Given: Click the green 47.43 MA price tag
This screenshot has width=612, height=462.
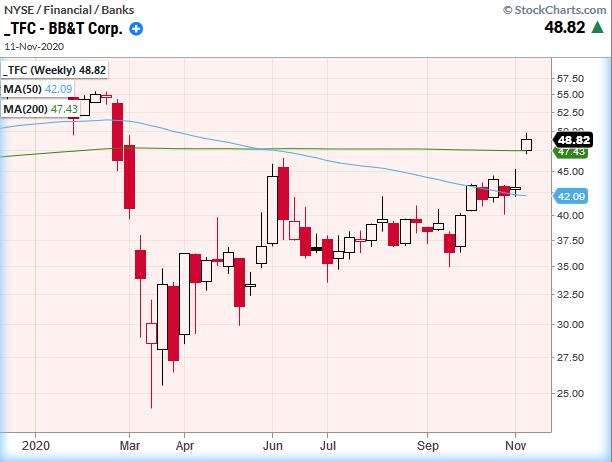Looking at the screenshot, I should (x=570, y=152).
